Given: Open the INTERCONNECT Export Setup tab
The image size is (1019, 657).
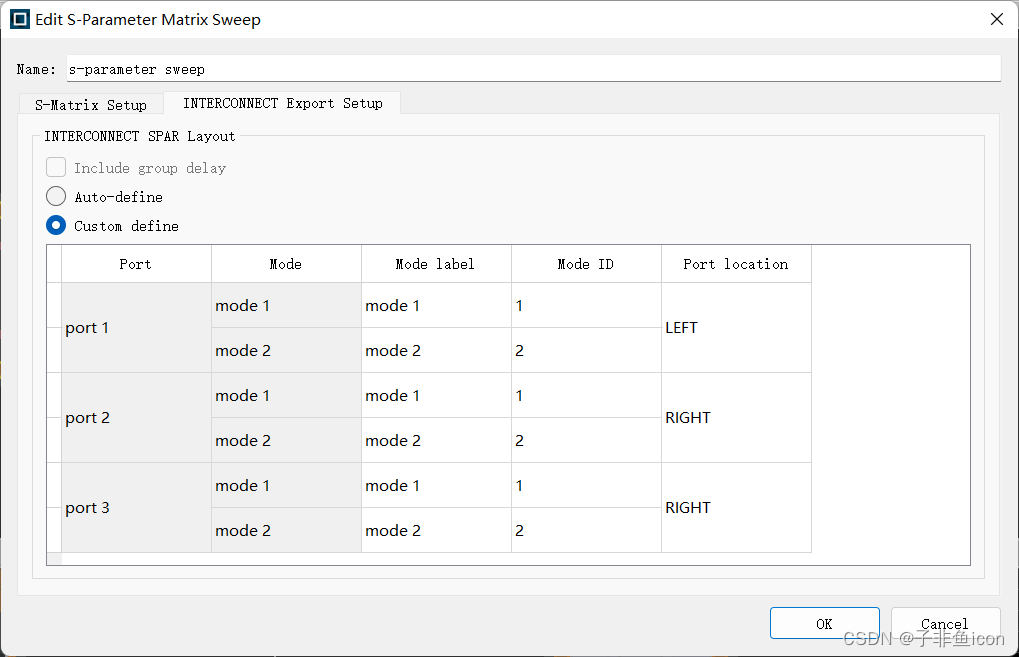Looking at the screenshot, I should coord(282,103).
